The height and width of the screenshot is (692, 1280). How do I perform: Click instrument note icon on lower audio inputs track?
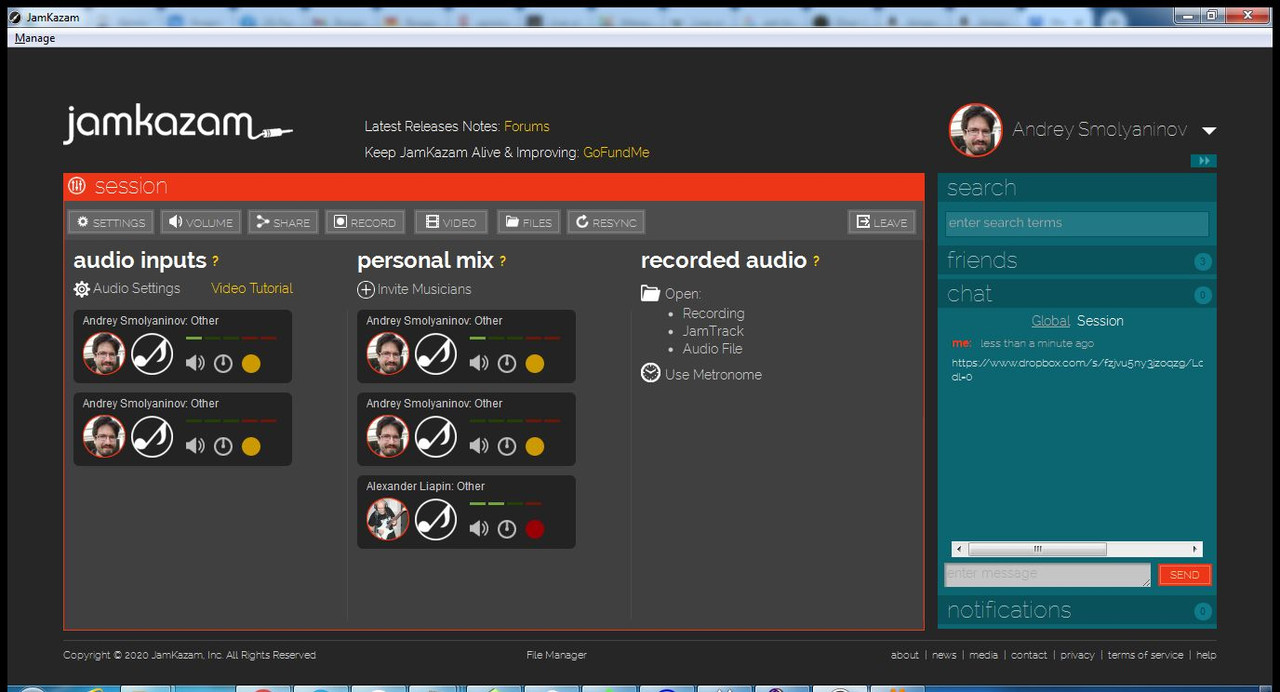tap(152, 437)
